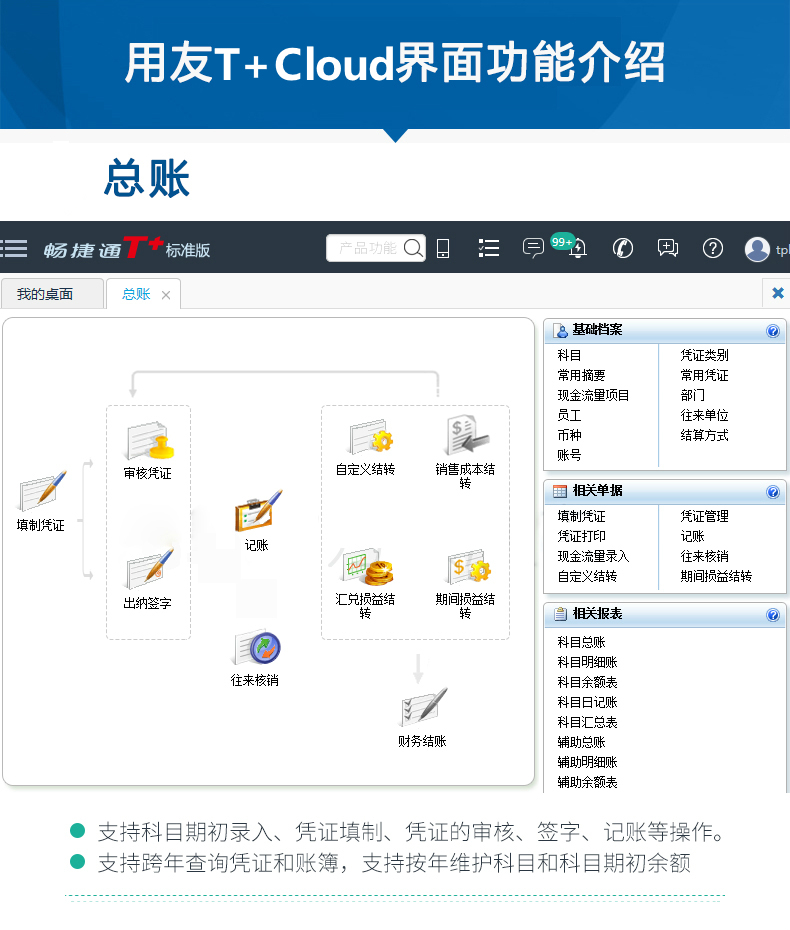Open 往来单位 link
Screen dimensions: 790x930
pyautogui.click(x=704, y=415)
